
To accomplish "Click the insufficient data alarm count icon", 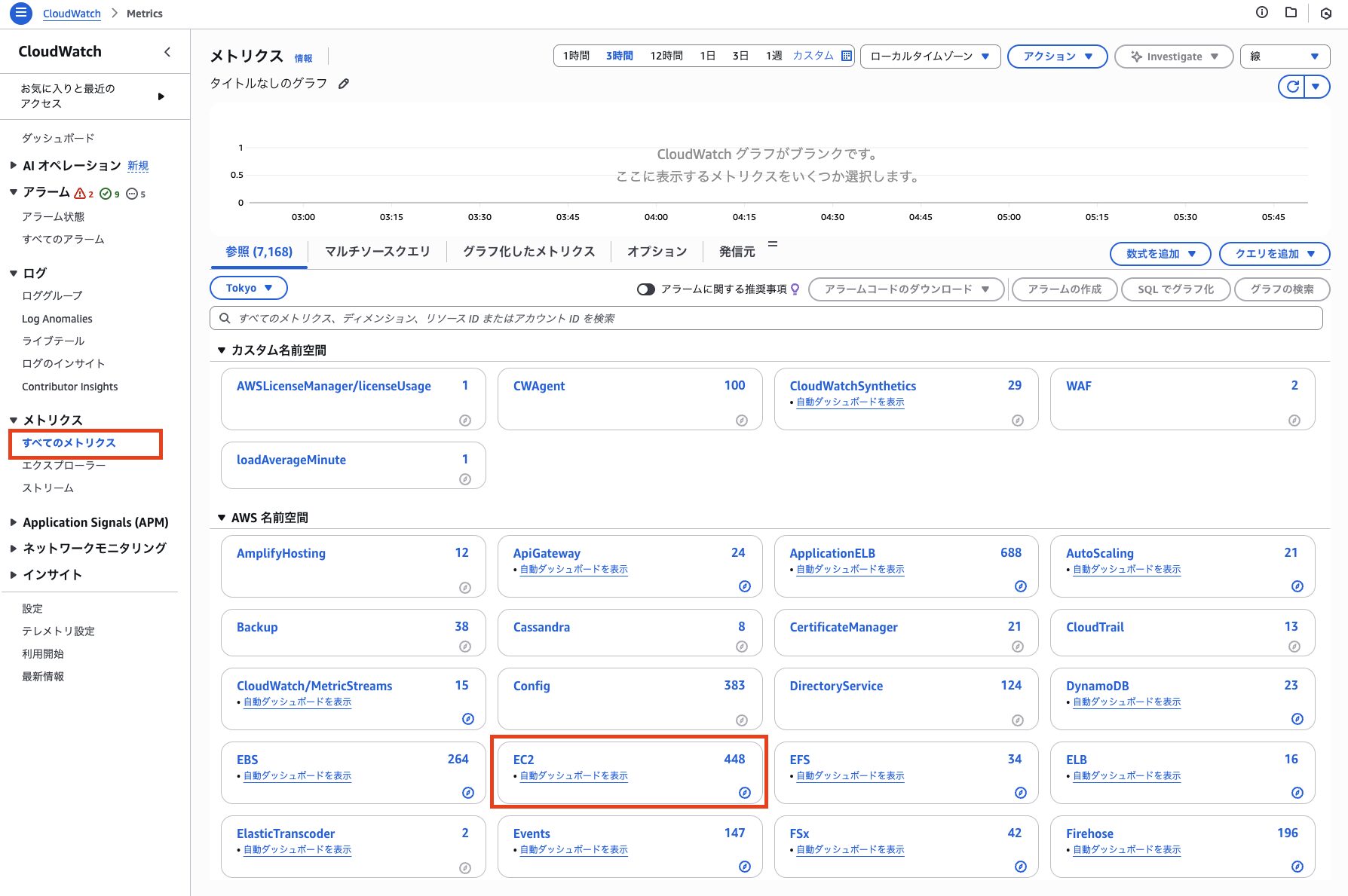I will pyautogui.click(x=132, y=194).
